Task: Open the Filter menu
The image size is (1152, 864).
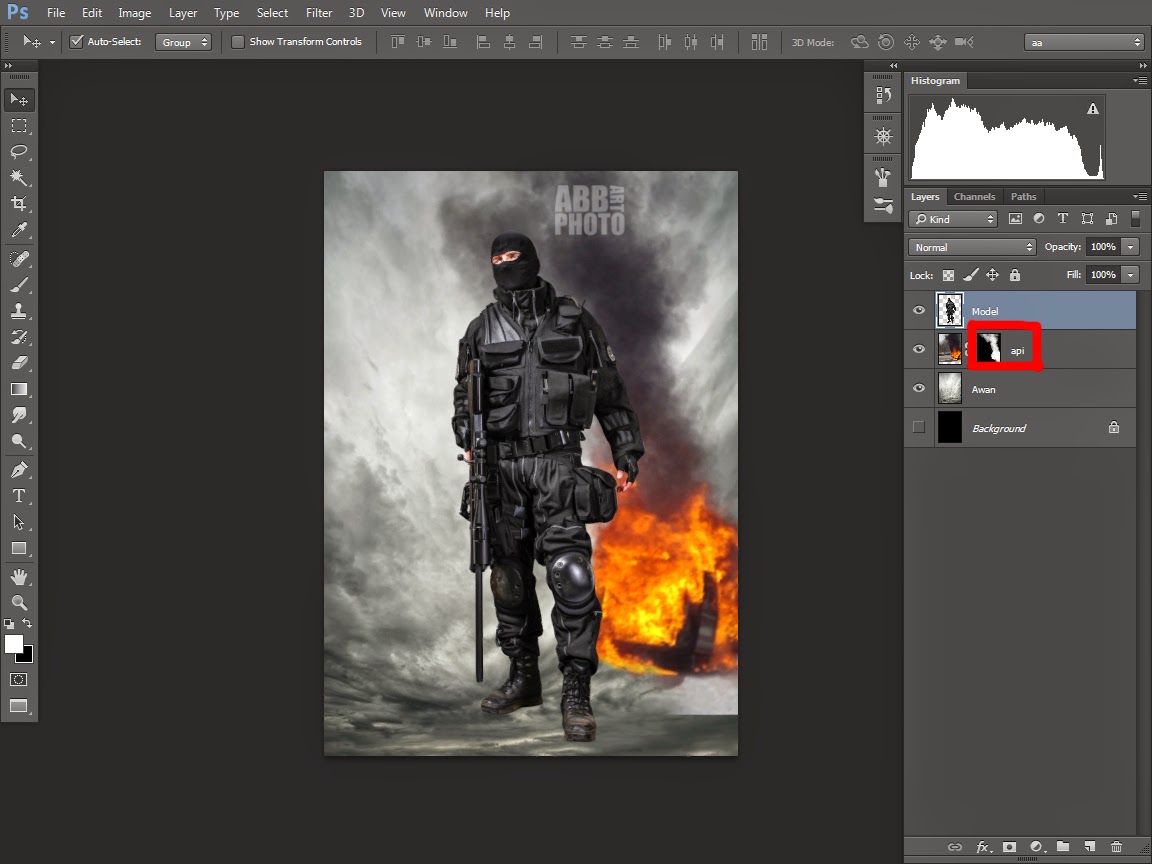Action: coord(319,13)
